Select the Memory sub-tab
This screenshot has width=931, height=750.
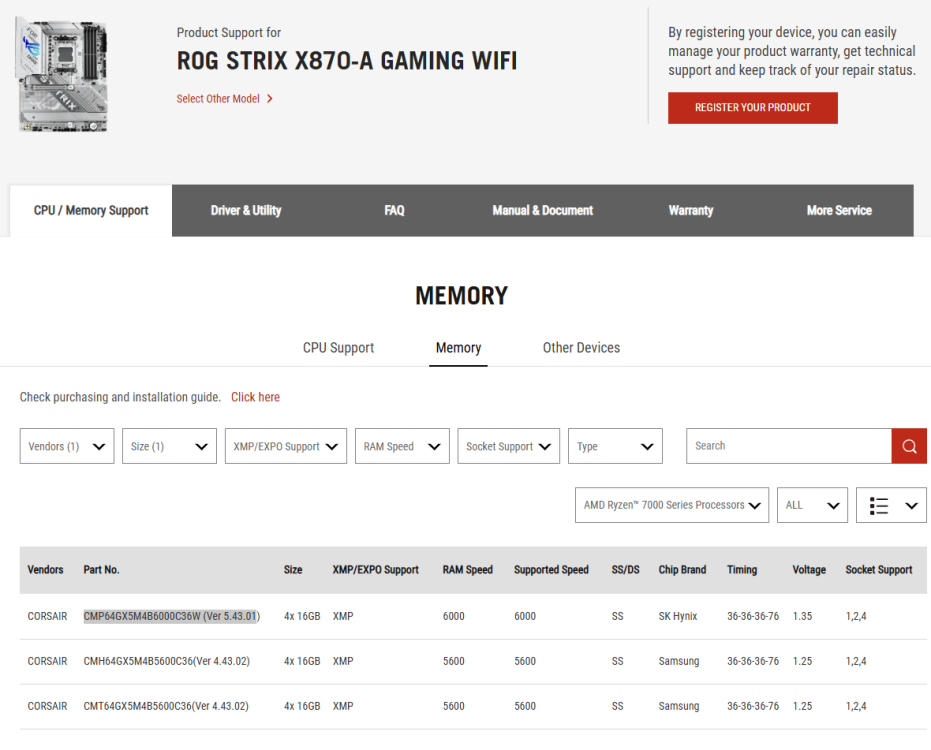(x=458, y=348)
